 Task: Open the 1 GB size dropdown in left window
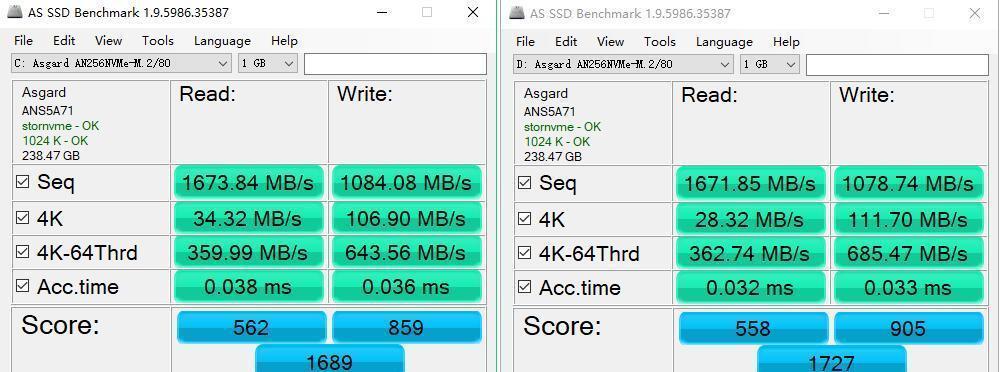tap(267, 63)
